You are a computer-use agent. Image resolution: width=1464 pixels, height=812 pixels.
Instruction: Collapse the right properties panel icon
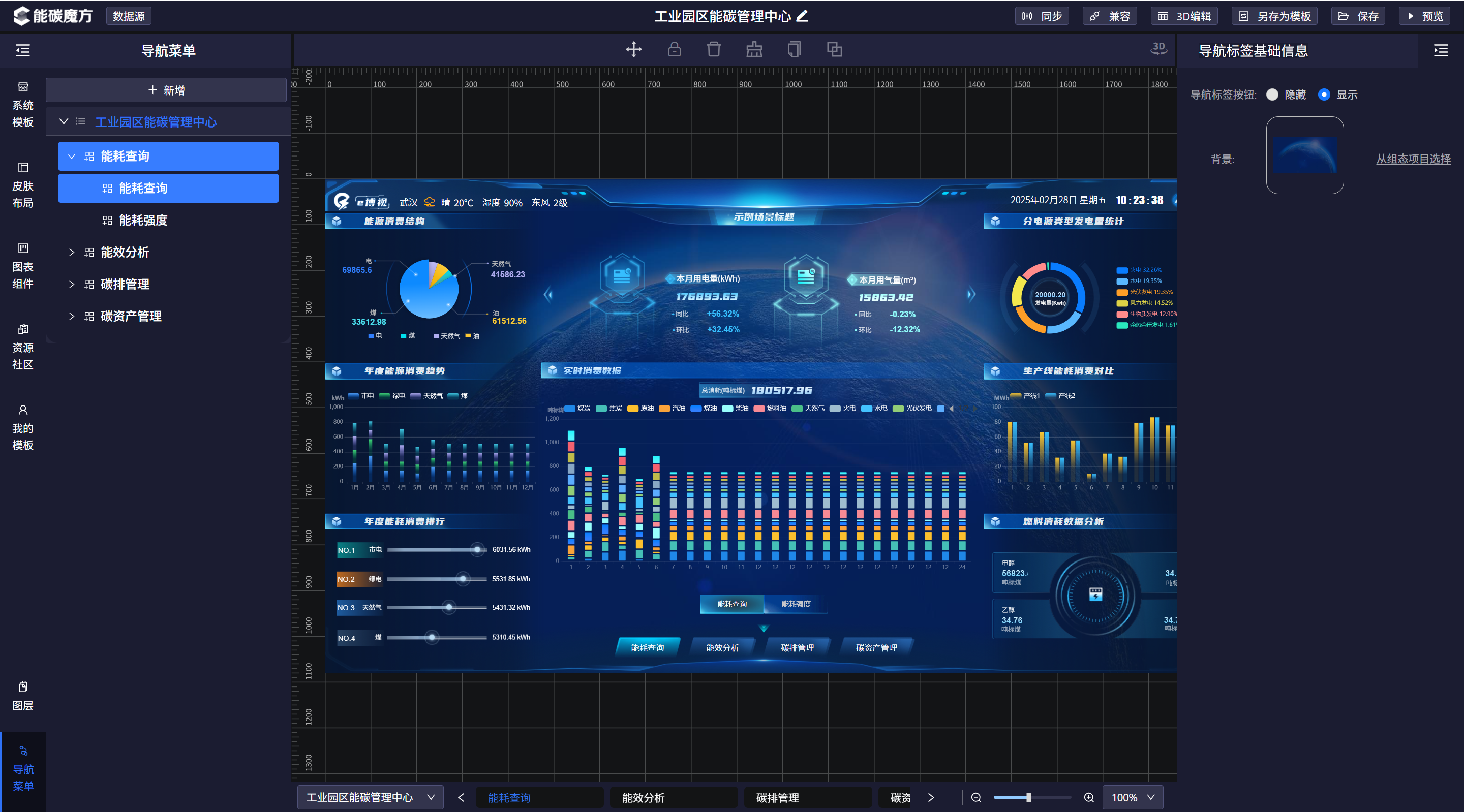[1441, 51]
